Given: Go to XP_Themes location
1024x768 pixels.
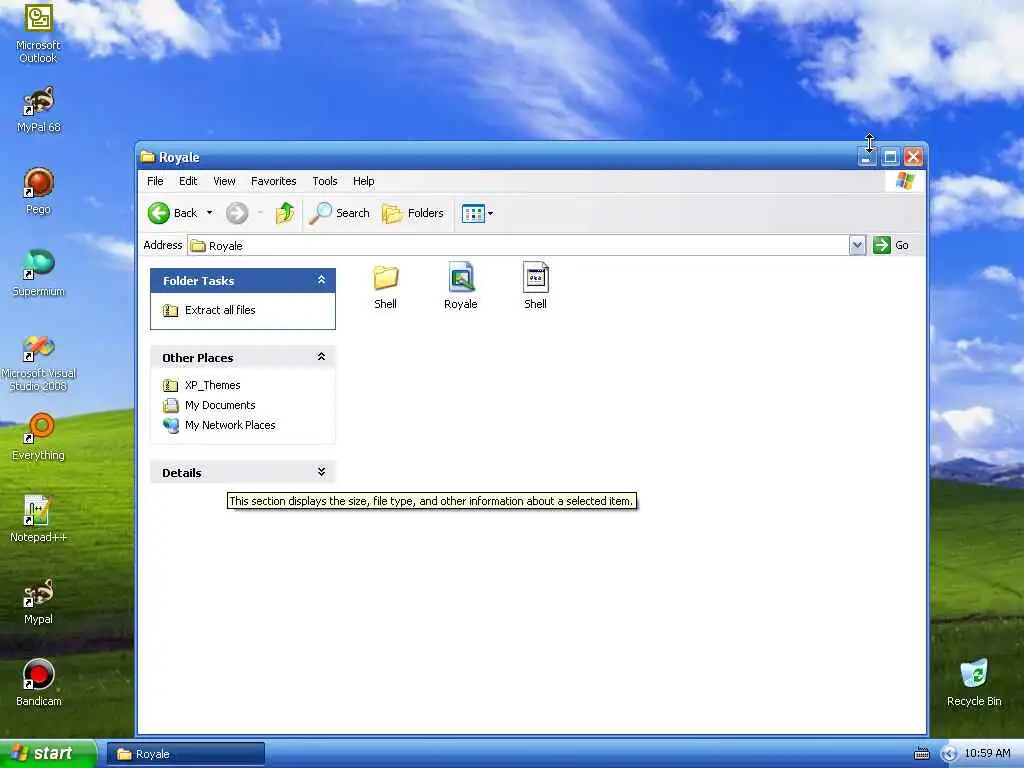Looking at the screenshot, I should click(212, 385).
